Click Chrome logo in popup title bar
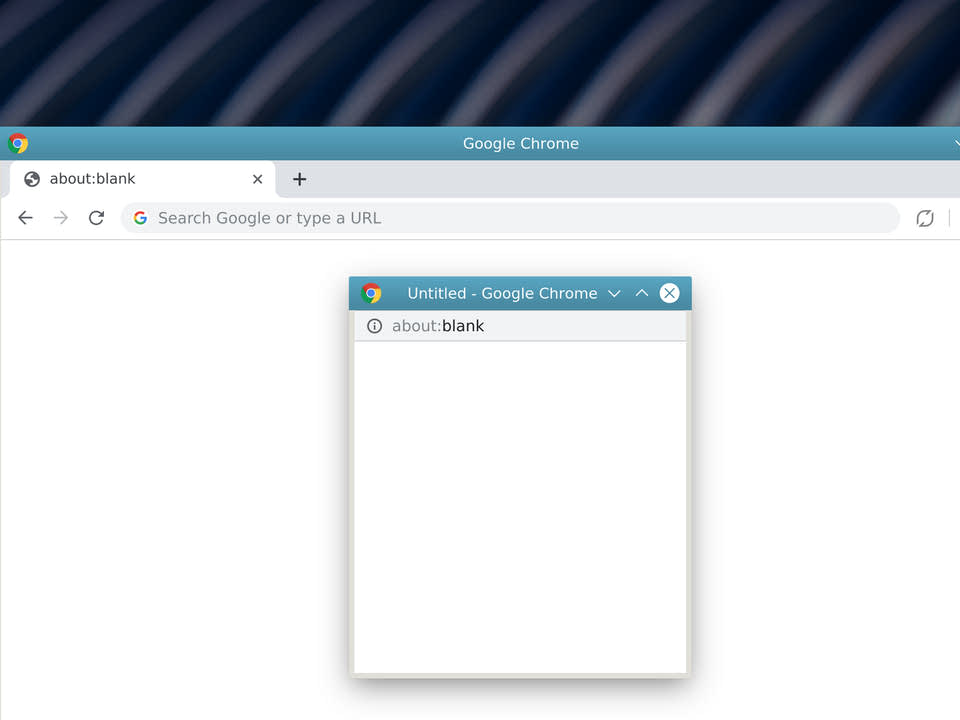The image size is (960, 720). point(372,293)
